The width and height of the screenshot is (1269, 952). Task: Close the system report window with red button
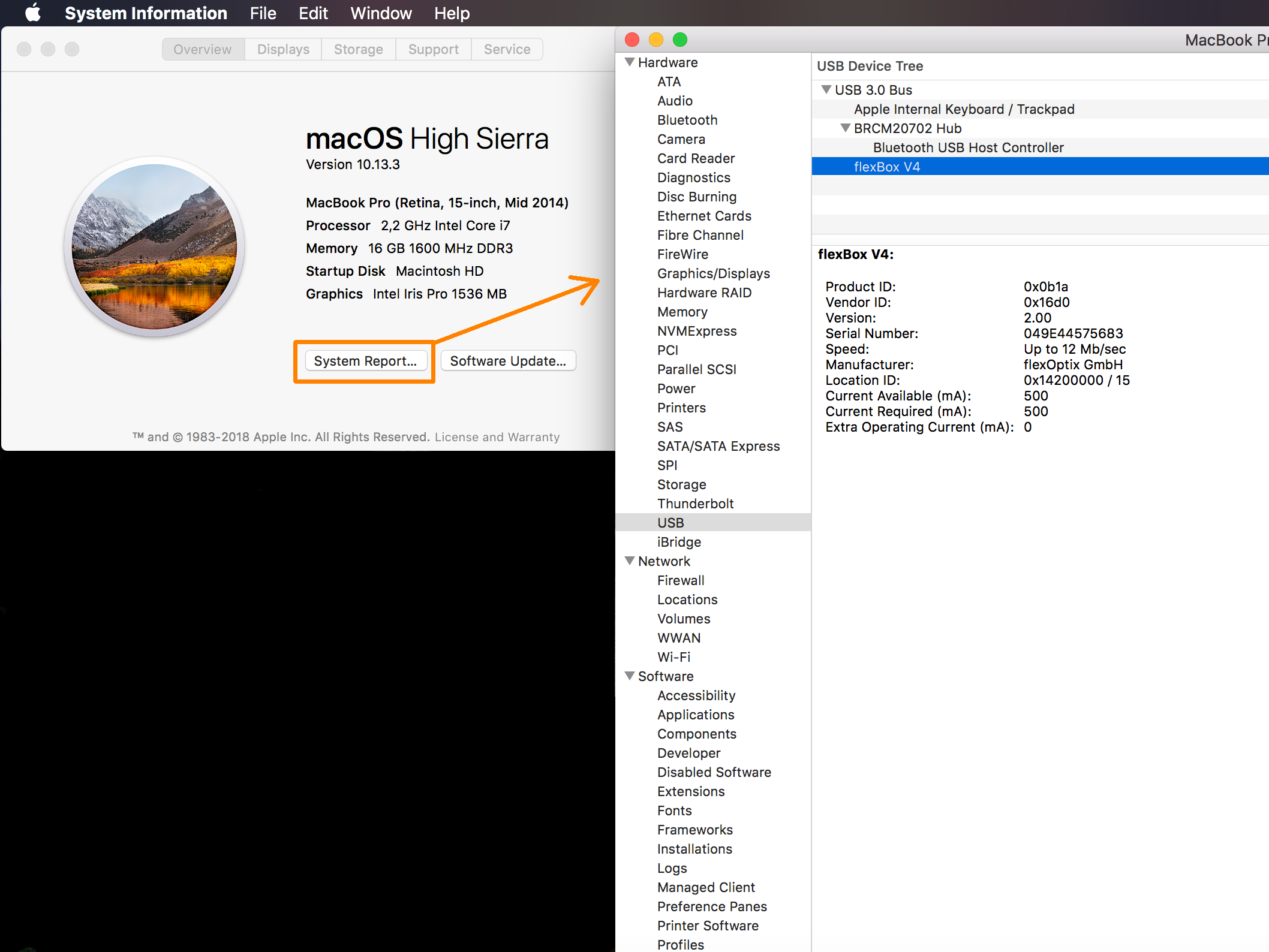632,40
